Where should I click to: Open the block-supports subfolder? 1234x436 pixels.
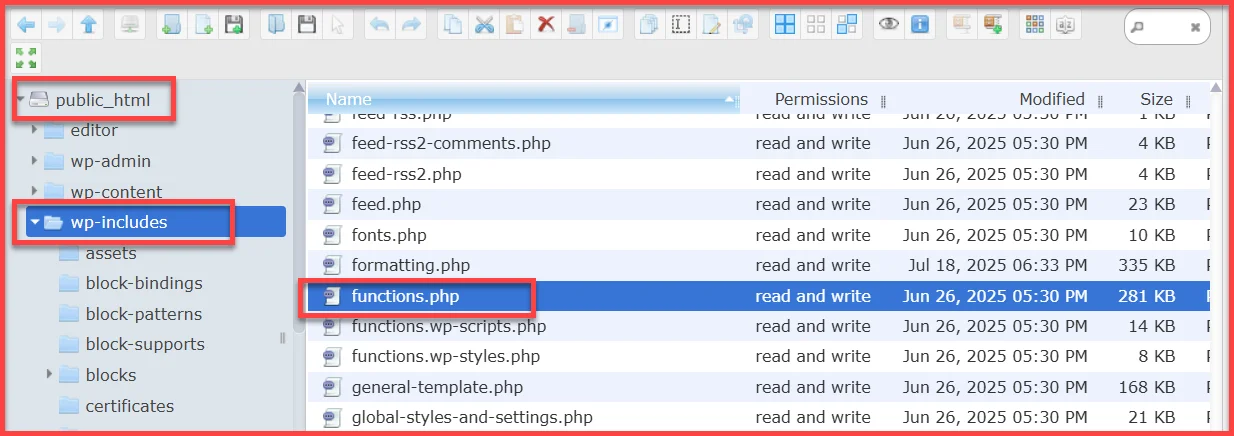click(x=145, y=344)
